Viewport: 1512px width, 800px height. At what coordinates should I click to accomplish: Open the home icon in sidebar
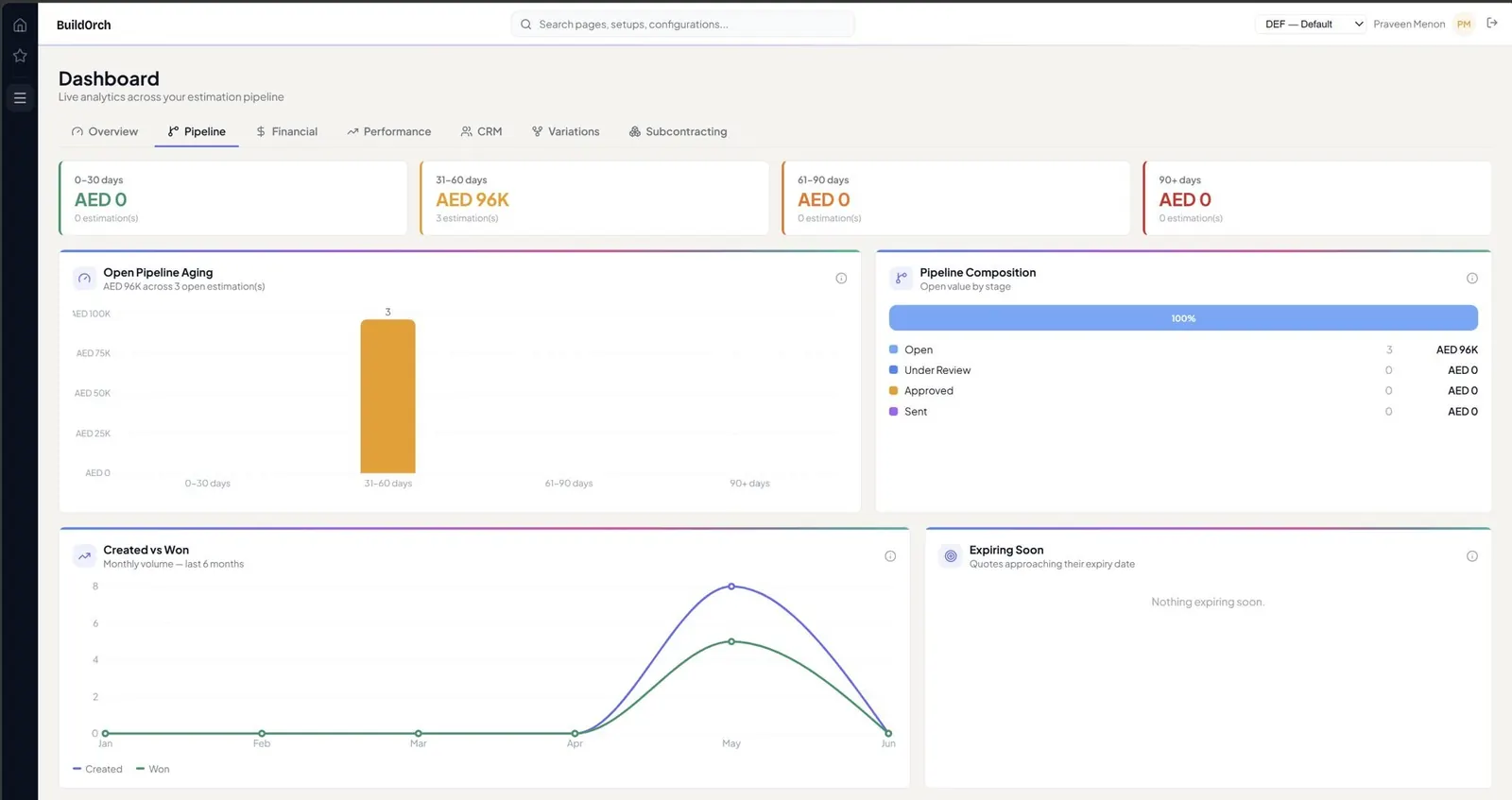point(19,25)
